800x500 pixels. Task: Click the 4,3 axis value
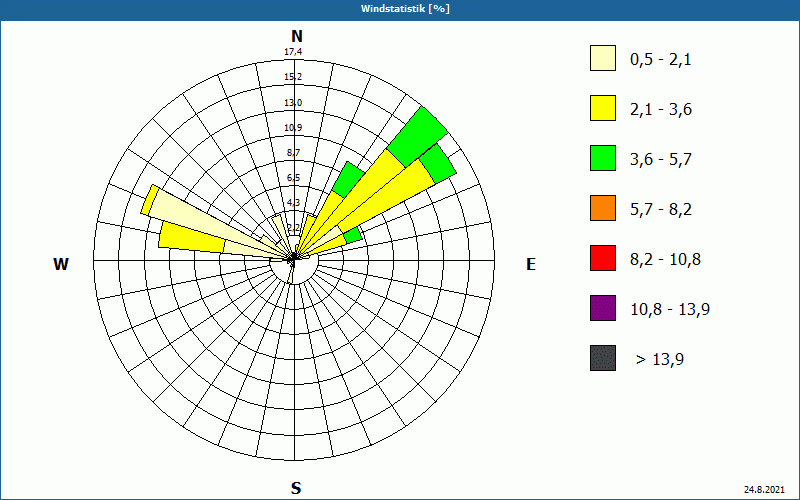click(293, 203)
